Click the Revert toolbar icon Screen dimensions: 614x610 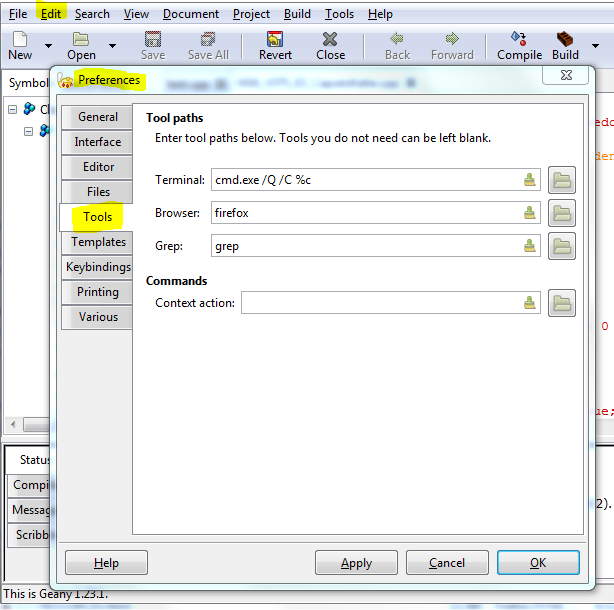(x=275, y=39)
